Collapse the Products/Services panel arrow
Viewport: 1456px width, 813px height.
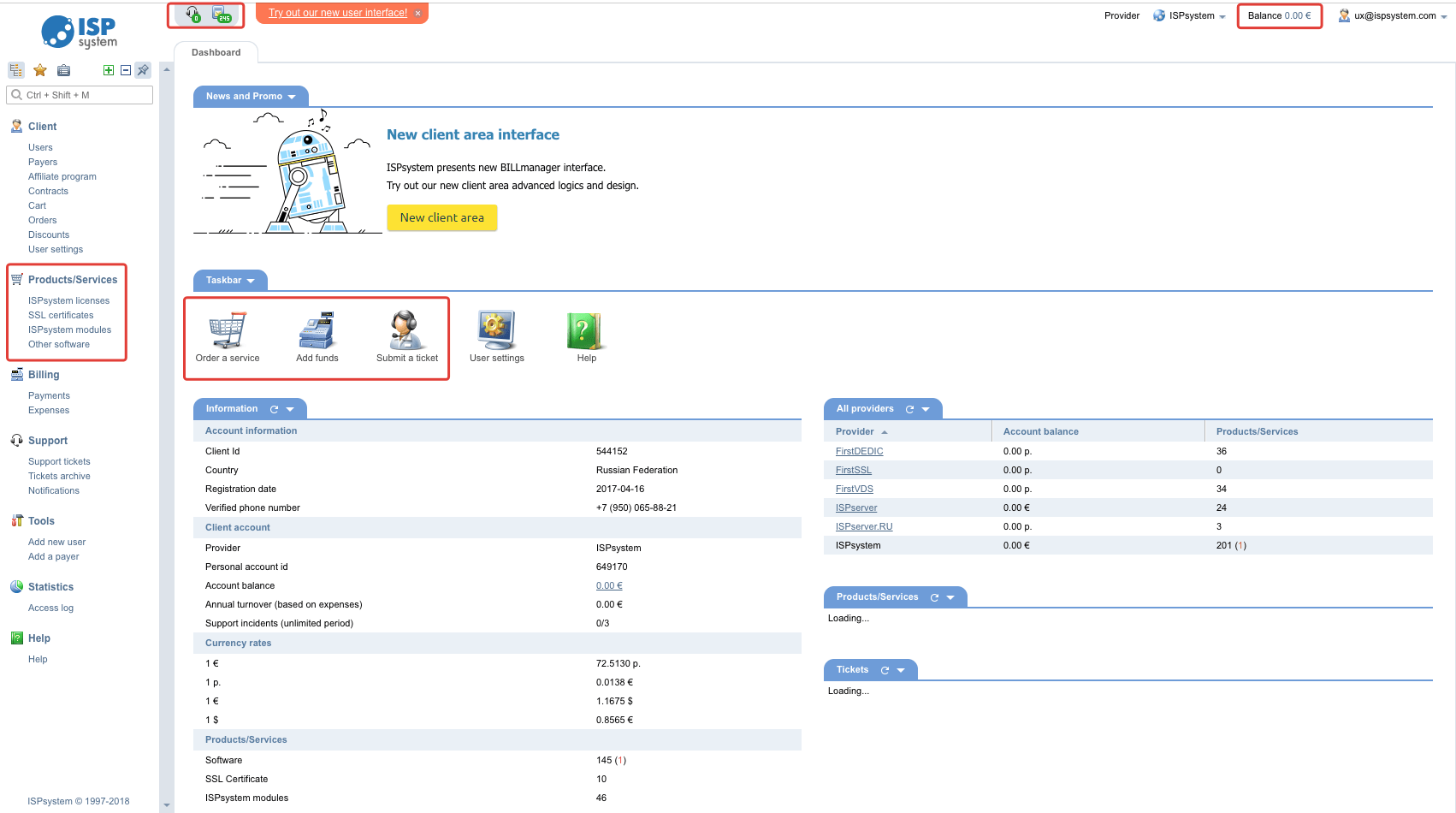pyautogui.click(x=950, y=597)
